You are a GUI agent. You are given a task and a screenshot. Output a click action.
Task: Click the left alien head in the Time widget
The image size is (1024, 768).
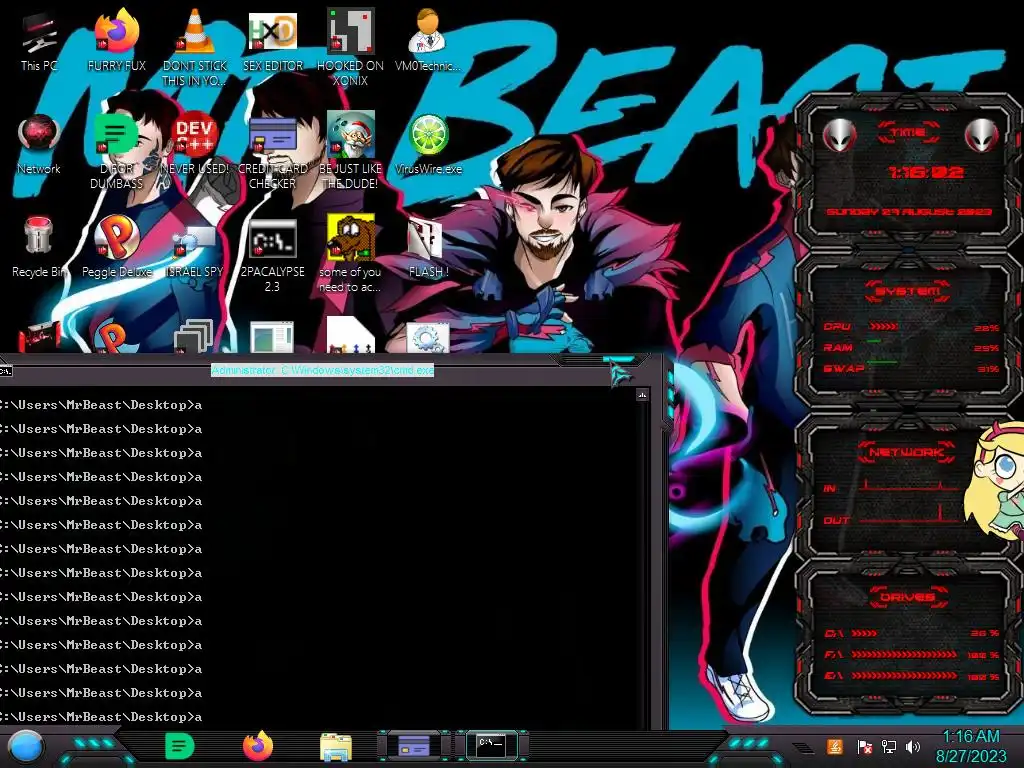point(839,136)
